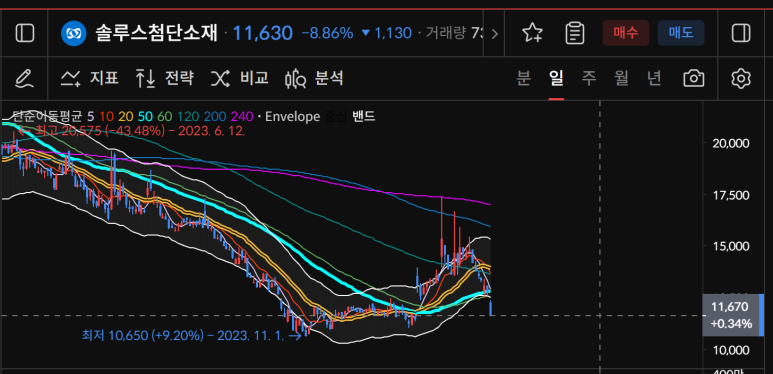Capture chart with camera icon

(x=694, y=78)
